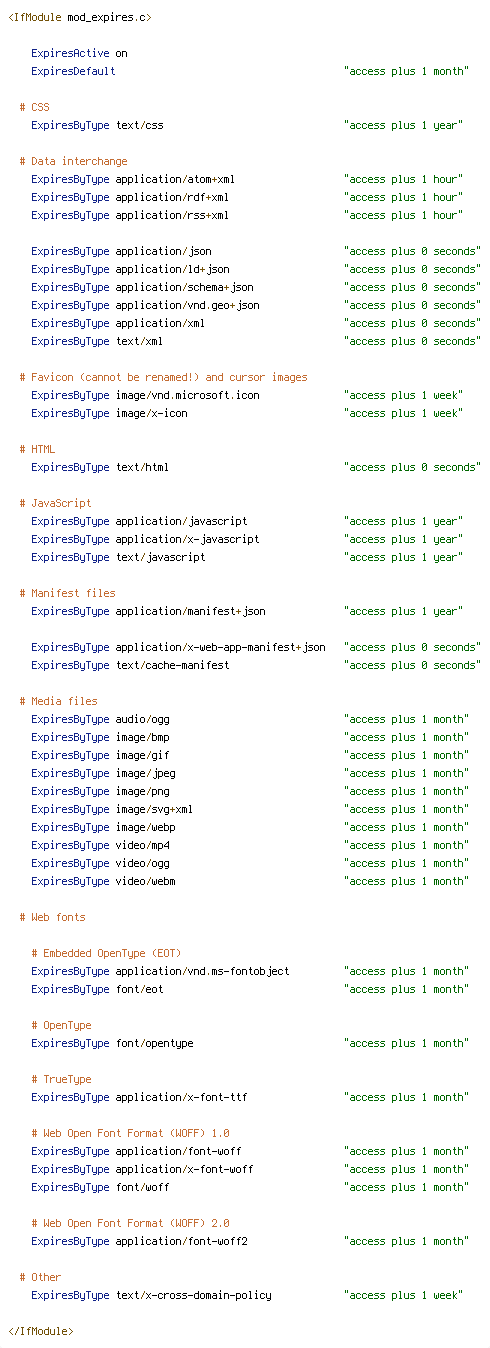
Task: Select the ExpiresDefault "access plus 1 month" value
Action: pyautogui.click(x=404, y=71)
